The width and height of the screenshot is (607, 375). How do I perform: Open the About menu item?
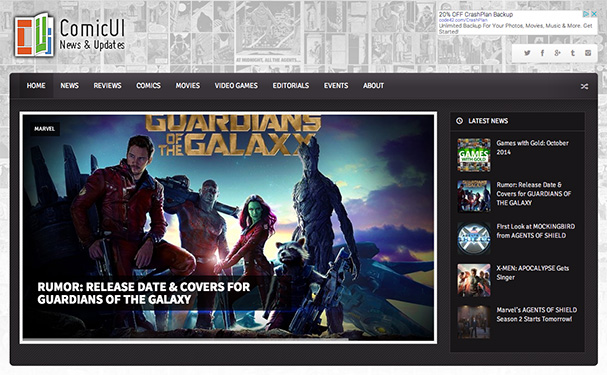(374, 86)
